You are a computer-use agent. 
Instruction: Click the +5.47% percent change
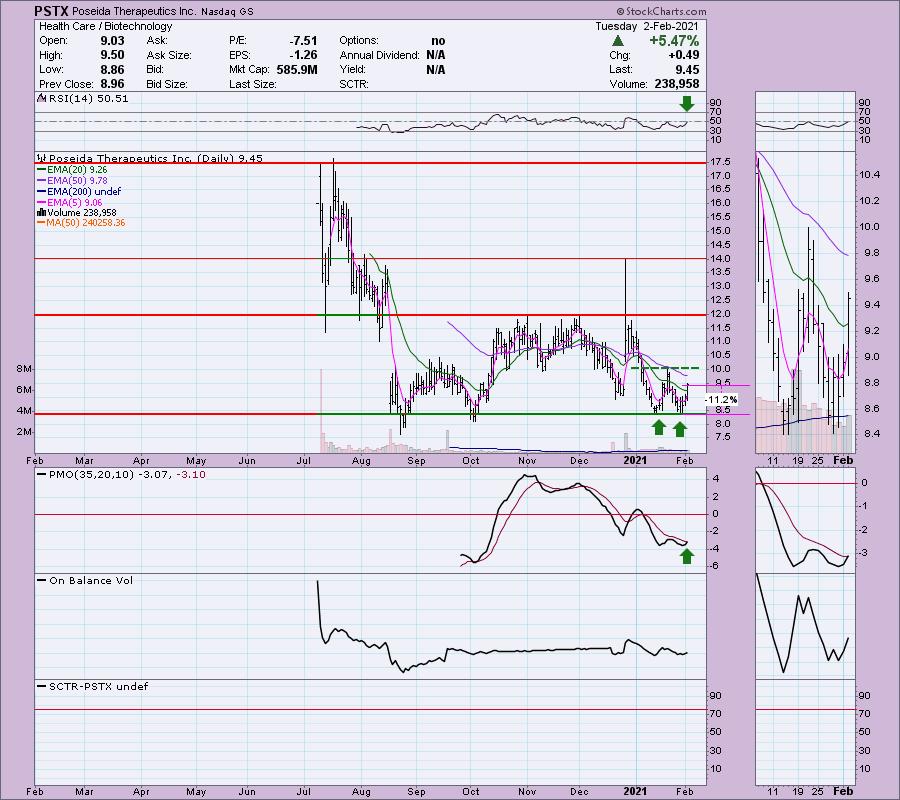[674, 41]
